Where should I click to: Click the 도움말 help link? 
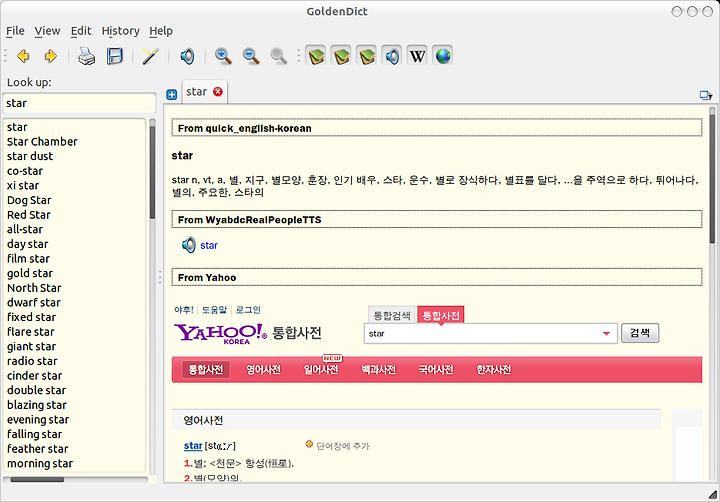coord(214,310)
